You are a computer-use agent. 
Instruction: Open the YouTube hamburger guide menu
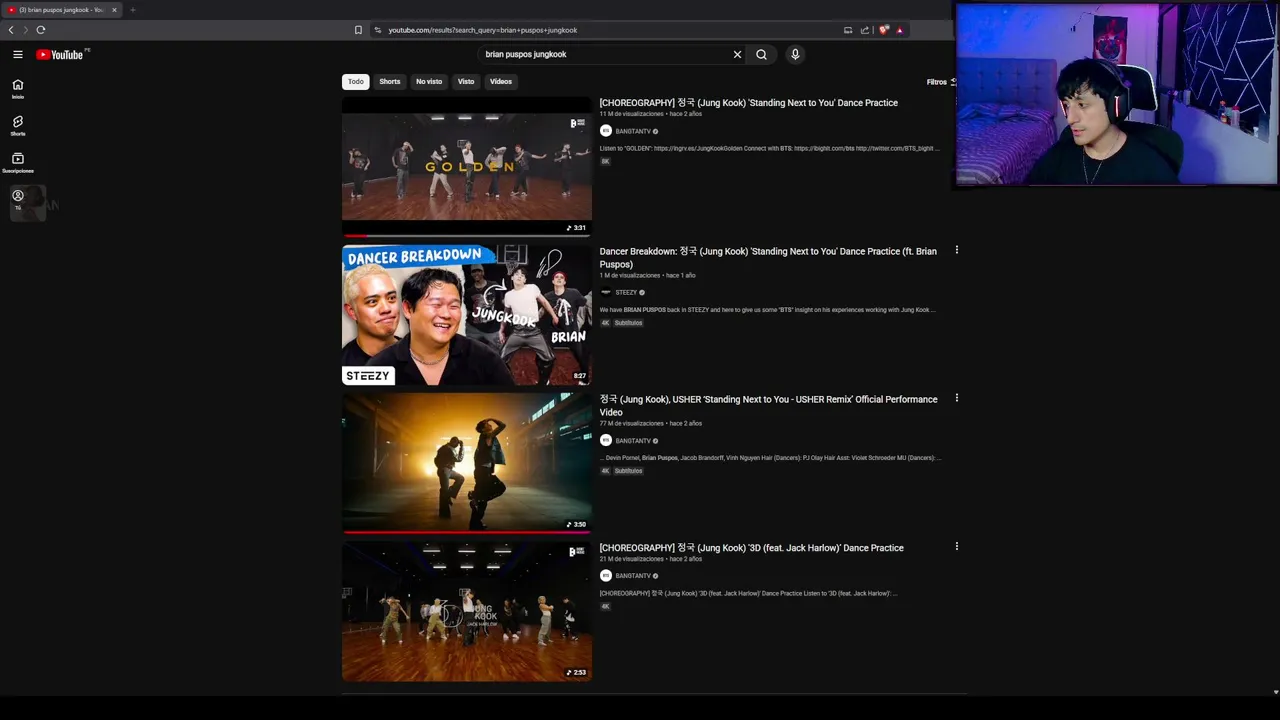click(x=18, y=55)
